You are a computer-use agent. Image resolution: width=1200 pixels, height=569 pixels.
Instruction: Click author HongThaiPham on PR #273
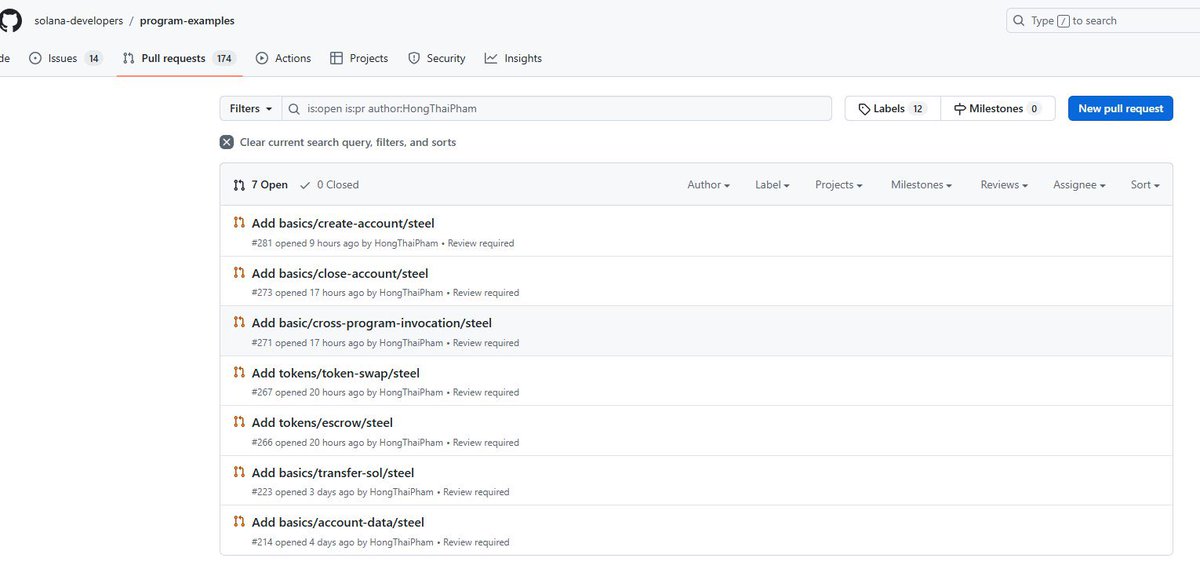coord(411,293)
